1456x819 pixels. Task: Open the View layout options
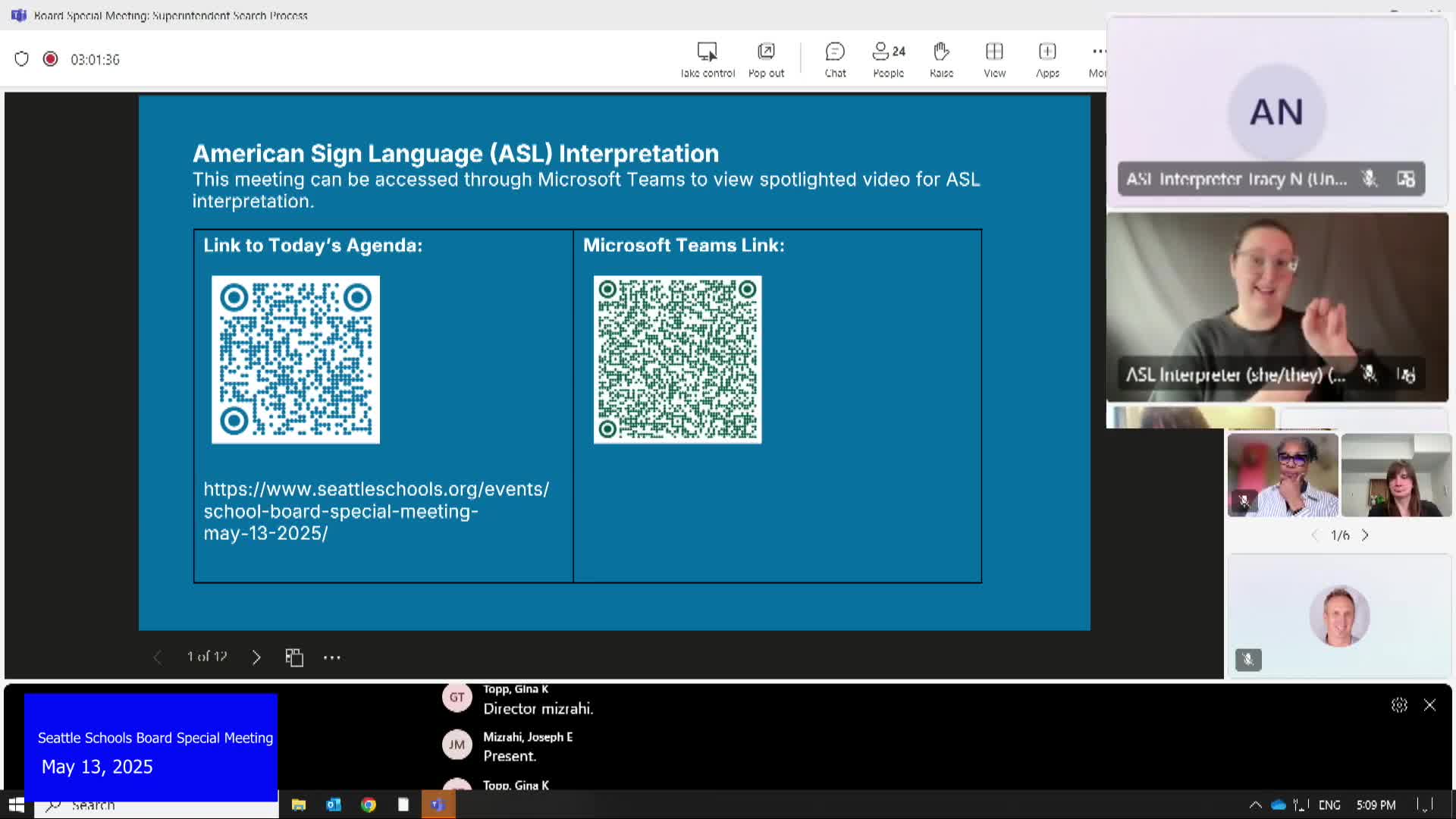994,59
